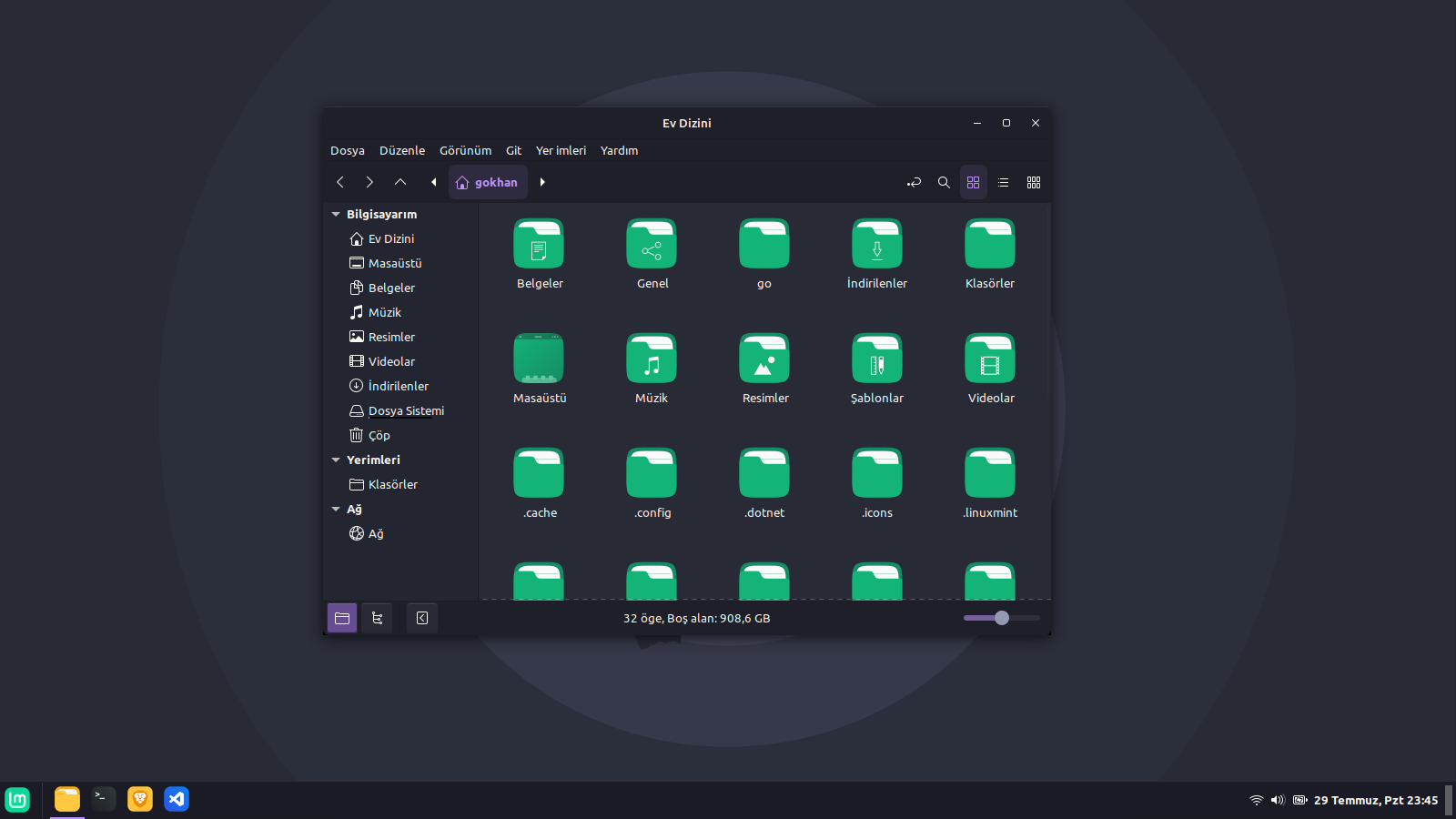This screenshot has height=819, width=1456.
Task: Open the İndirilenler folder in the file area
Action: pos(876,244)
